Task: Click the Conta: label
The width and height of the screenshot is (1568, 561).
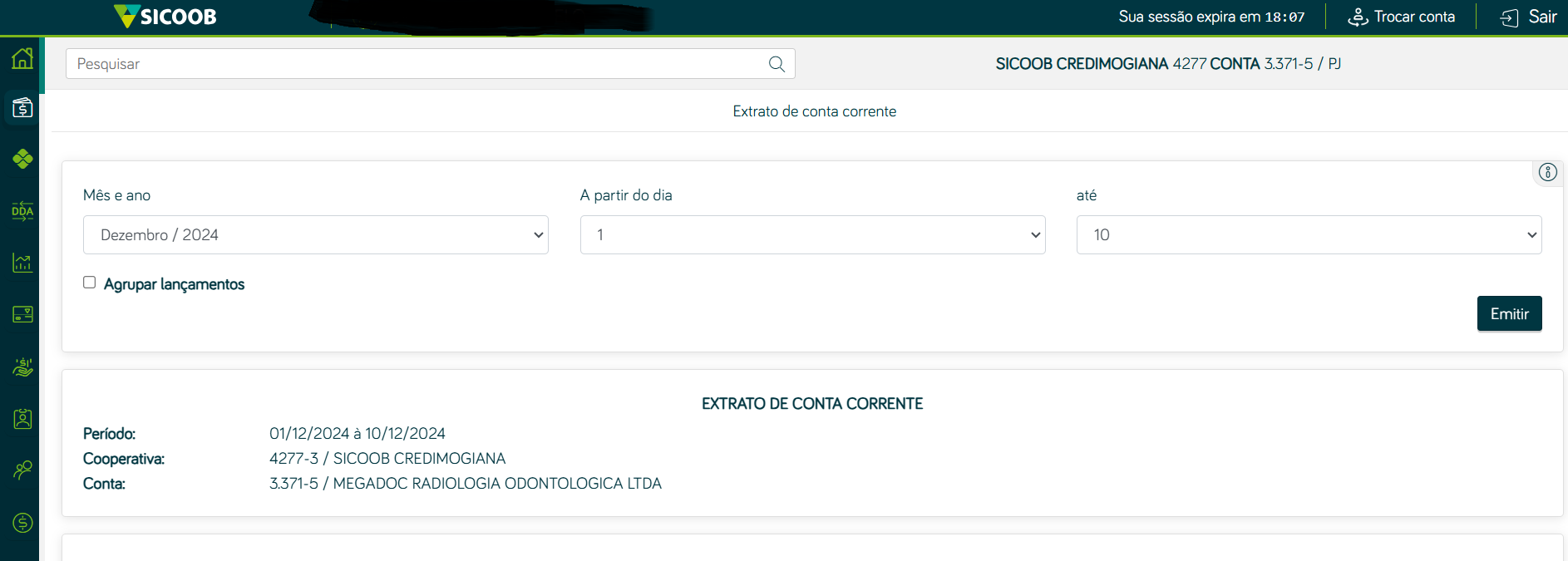Action: pos(104,484)
